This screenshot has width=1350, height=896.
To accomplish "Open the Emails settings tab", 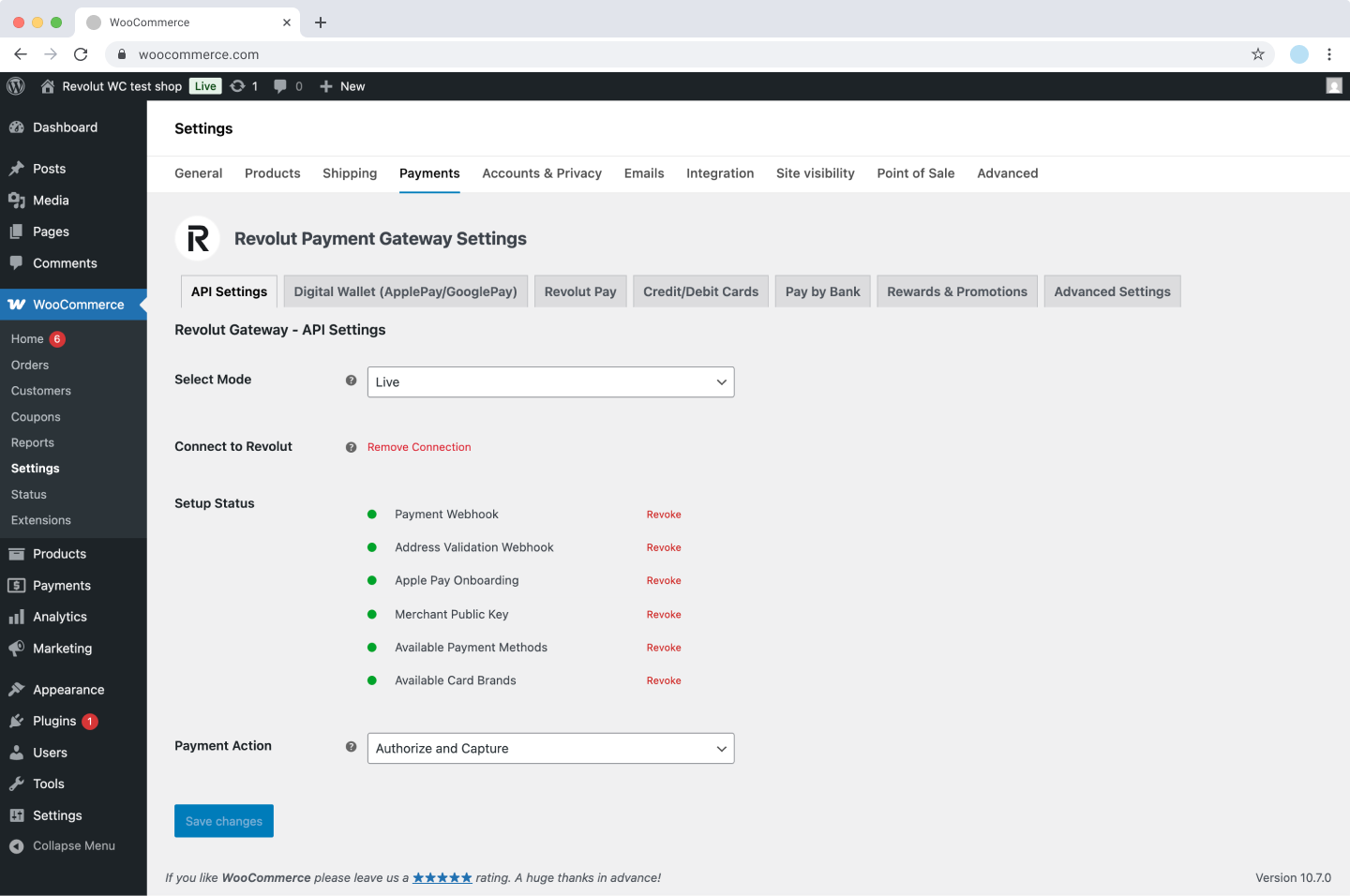I will pyautogui.click(x=644, y=173).
